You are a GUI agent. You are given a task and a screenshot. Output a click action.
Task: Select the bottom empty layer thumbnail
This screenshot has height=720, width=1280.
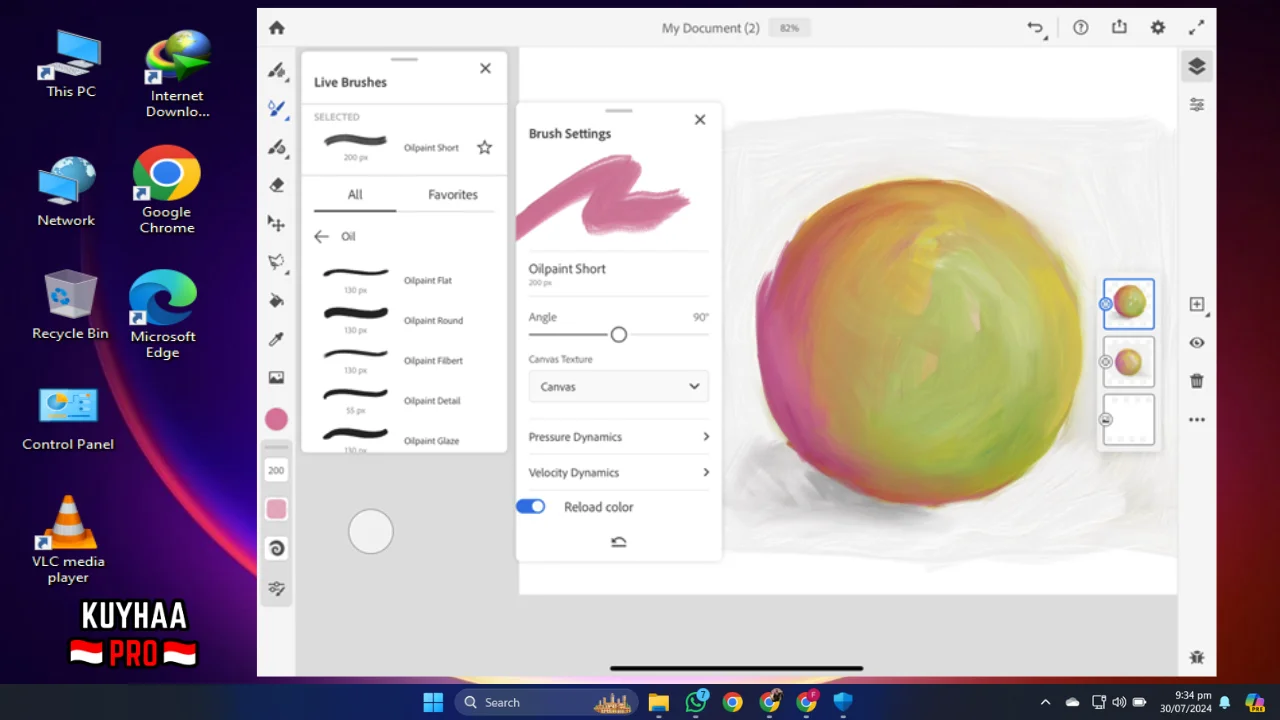coord(1129,420)
